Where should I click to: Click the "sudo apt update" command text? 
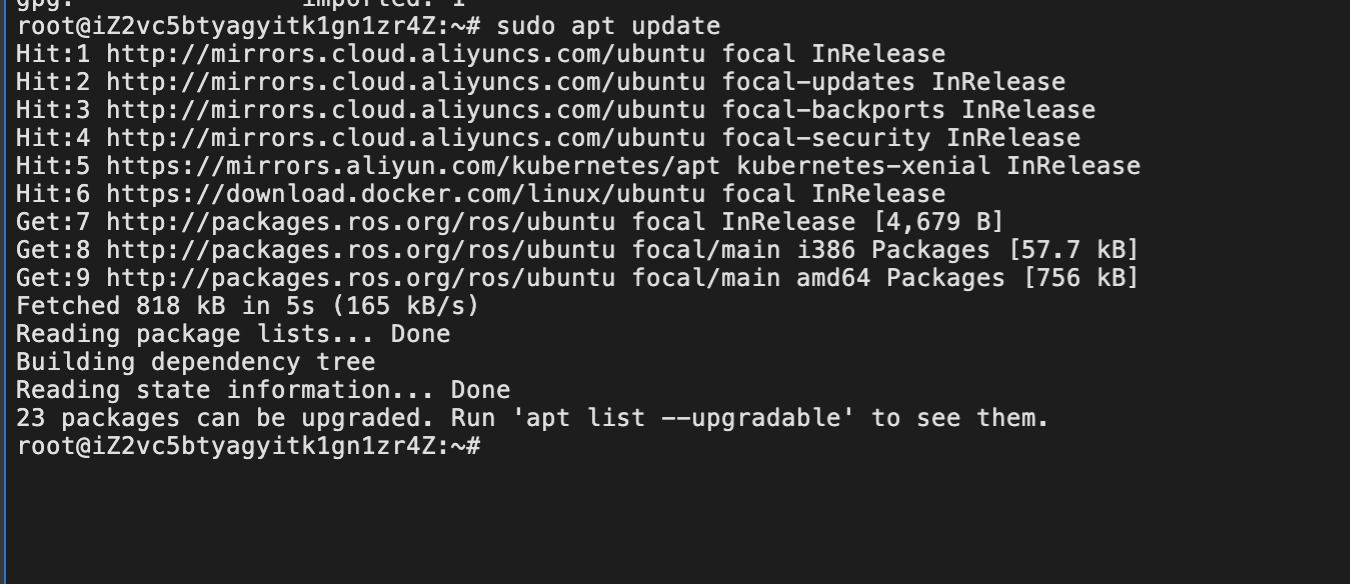608,26
